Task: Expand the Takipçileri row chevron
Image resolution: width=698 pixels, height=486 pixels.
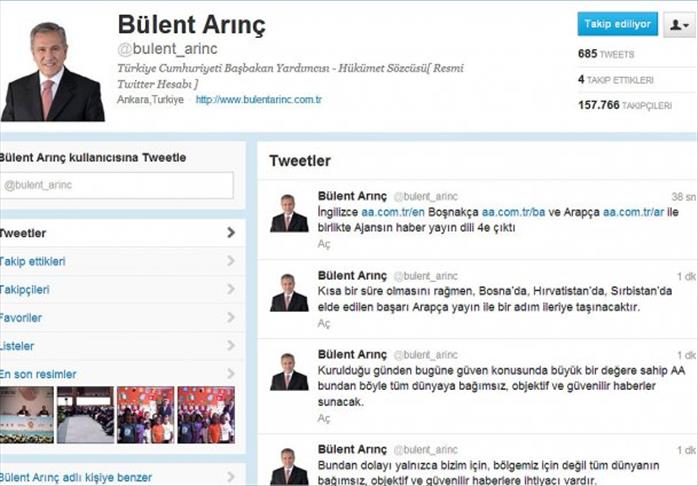Action: pos(231,289)
